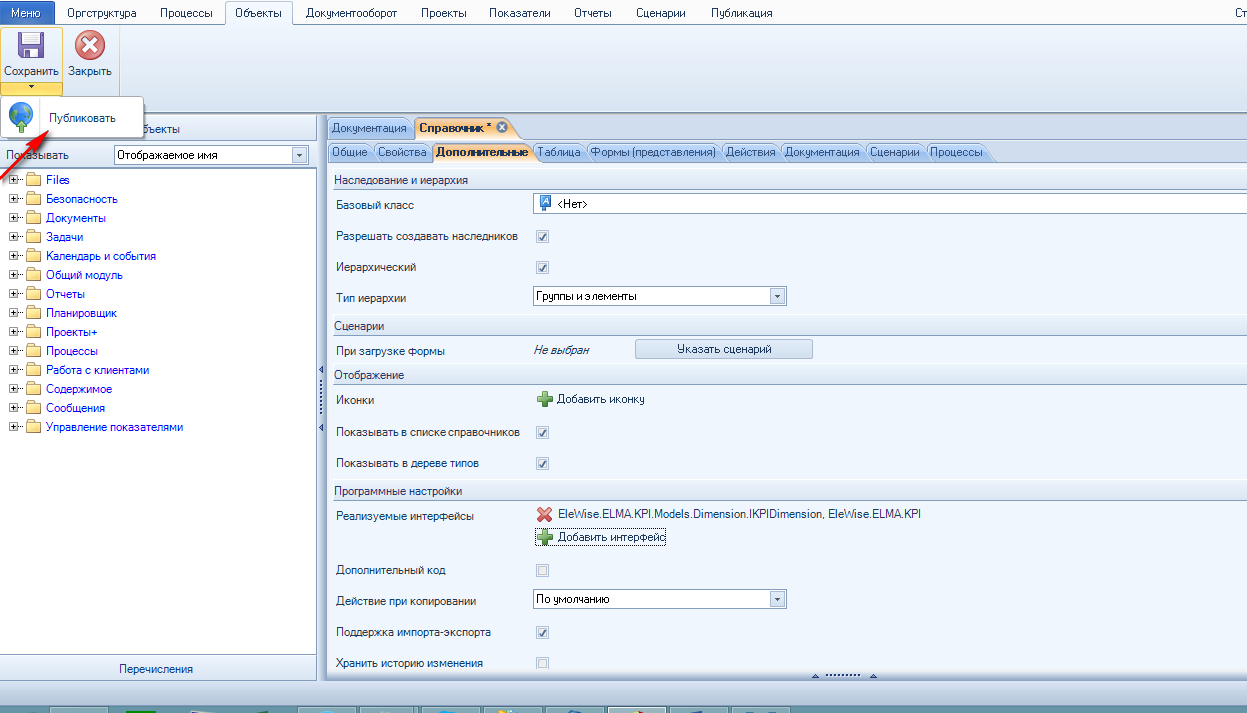
Task: Uncheck the Иерархический checkbox
Action: coord(543,268)
